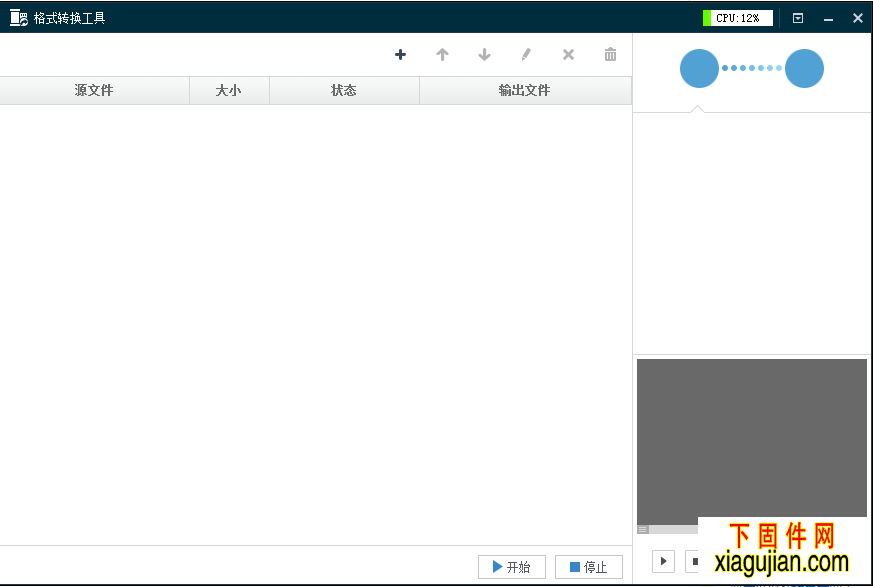Select the left source format circle
The height and width of the screenshot is (587, 873).
699,69
